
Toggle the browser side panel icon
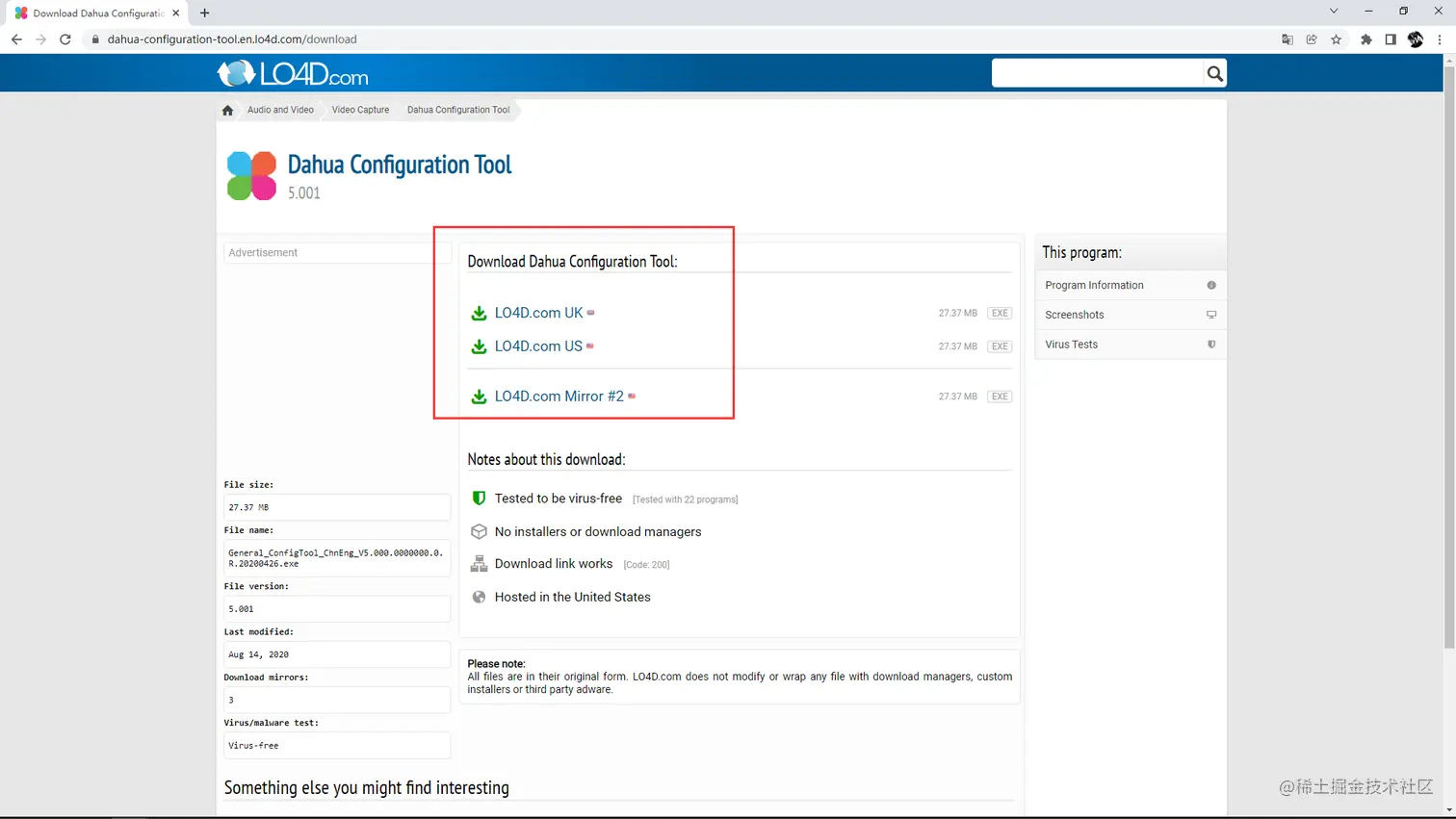tap(1391, 39)
